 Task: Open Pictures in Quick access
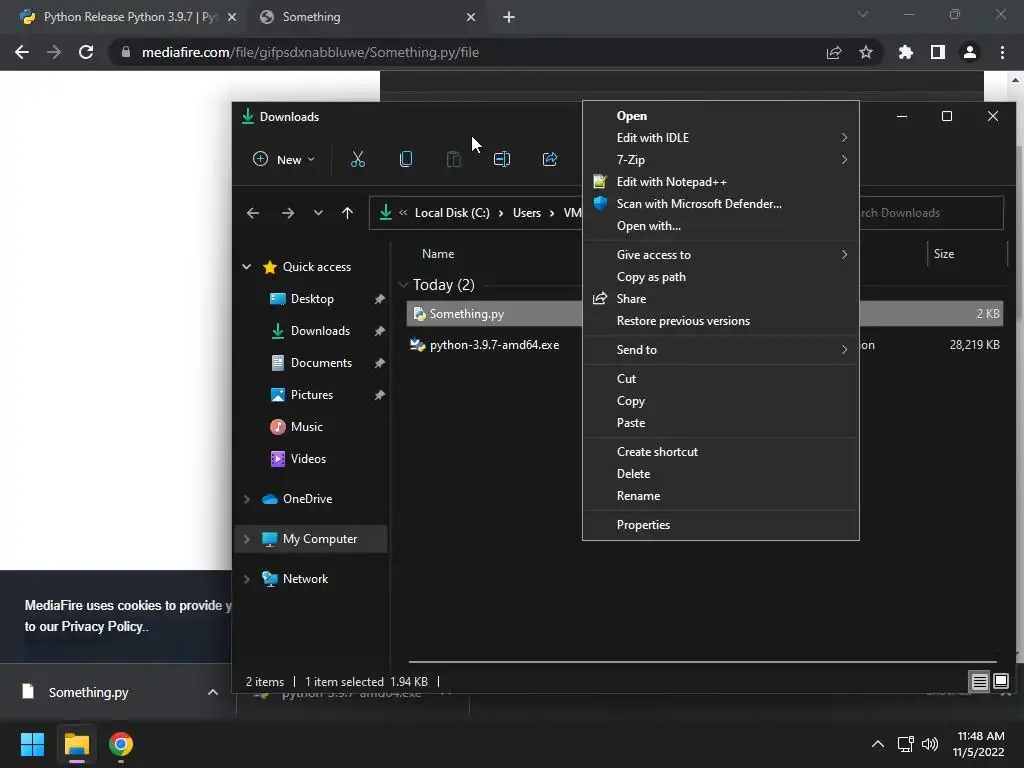[x=312, y=395]
